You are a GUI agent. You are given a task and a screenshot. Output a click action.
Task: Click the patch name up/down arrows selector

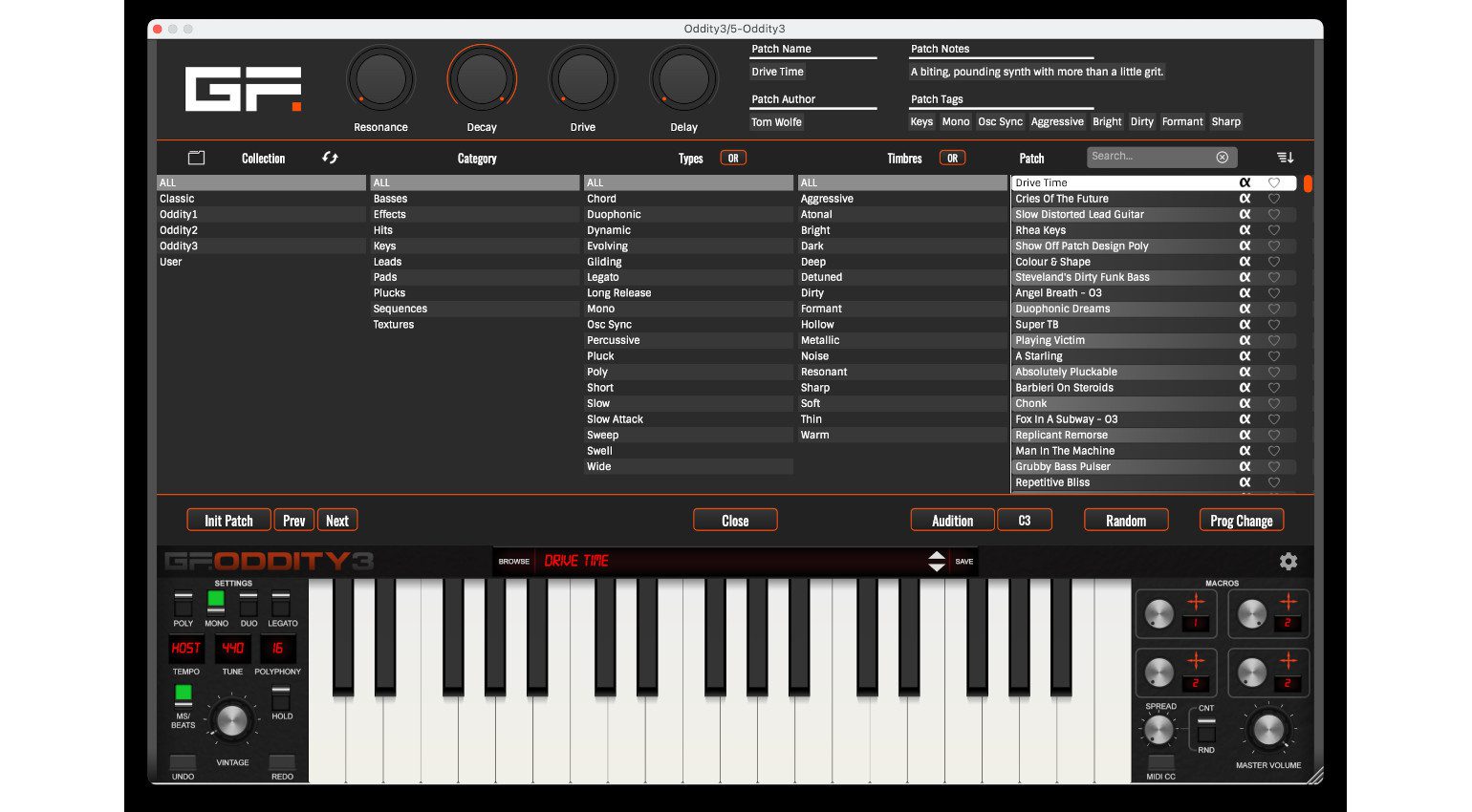click(937, 562)
